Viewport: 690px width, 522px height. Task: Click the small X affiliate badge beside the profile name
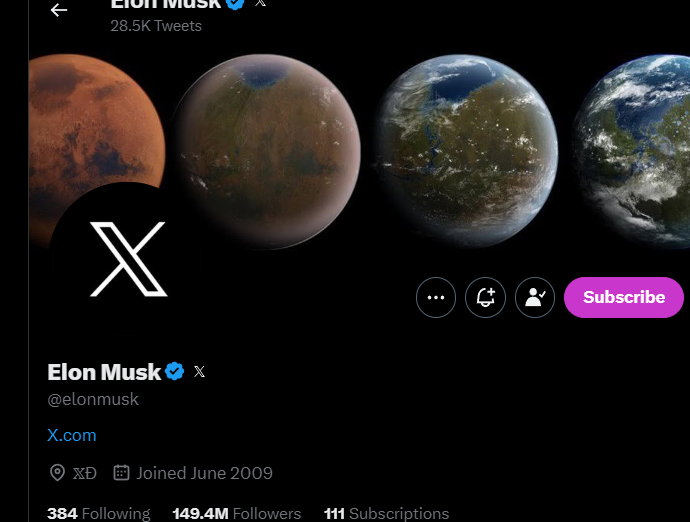[199, 372]
